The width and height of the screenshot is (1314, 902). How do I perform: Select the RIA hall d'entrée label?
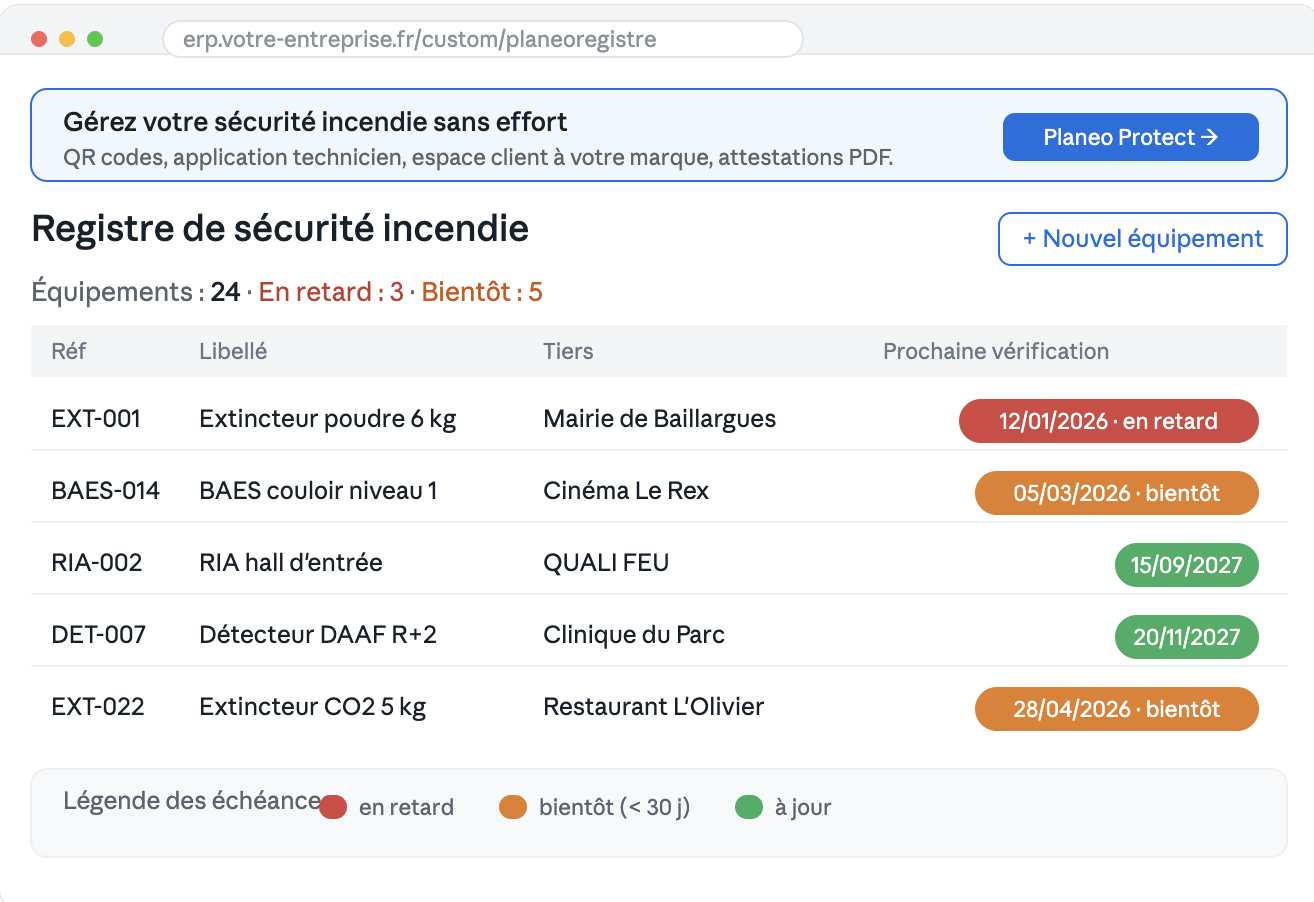[x=291, y=563]
